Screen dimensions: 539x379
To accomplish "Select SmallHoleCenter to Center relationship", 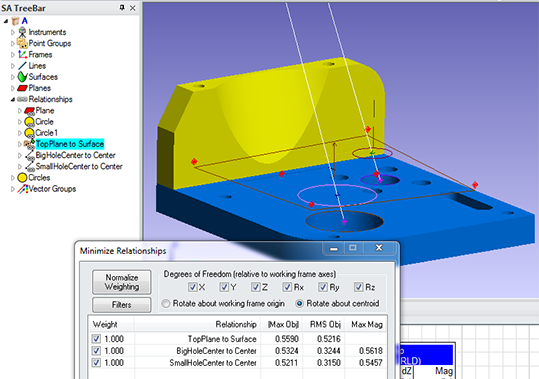I will pos(79,167).
